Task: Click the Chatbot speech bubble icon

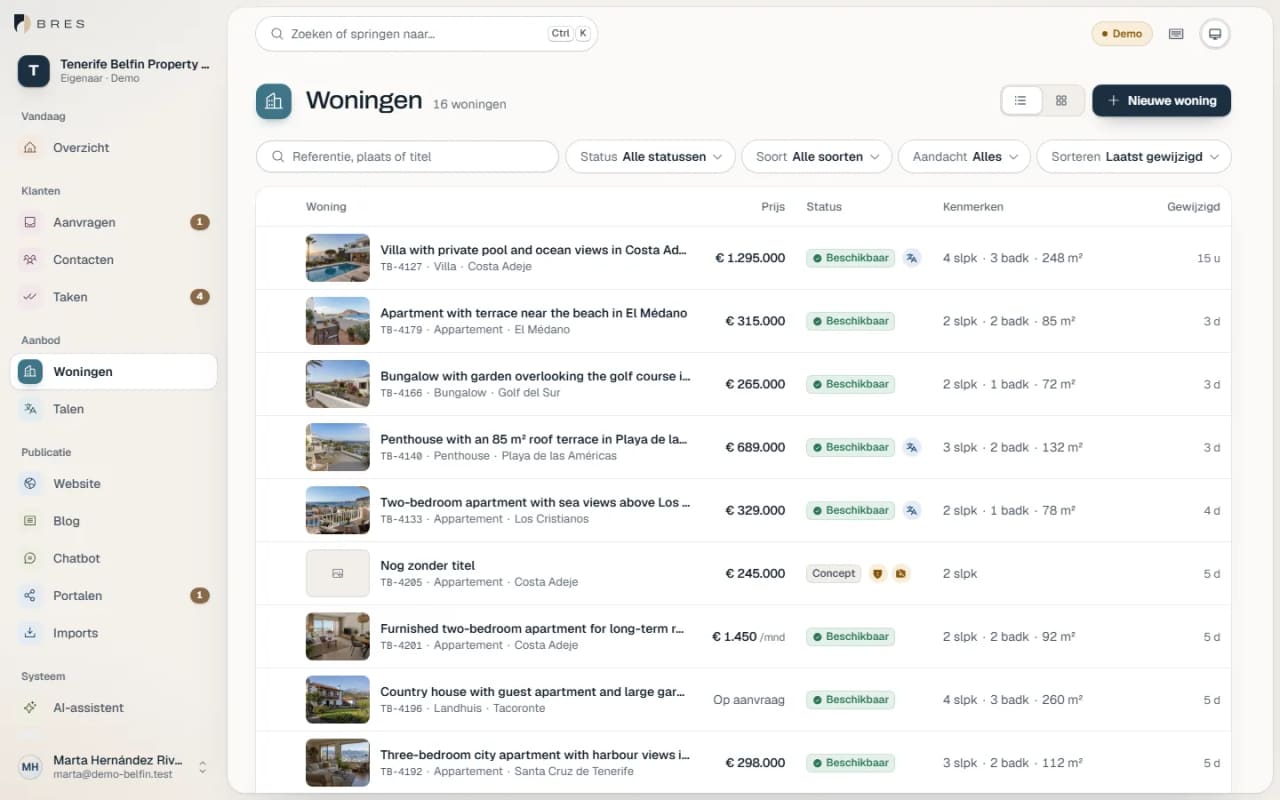Action: tap(30, 559)
